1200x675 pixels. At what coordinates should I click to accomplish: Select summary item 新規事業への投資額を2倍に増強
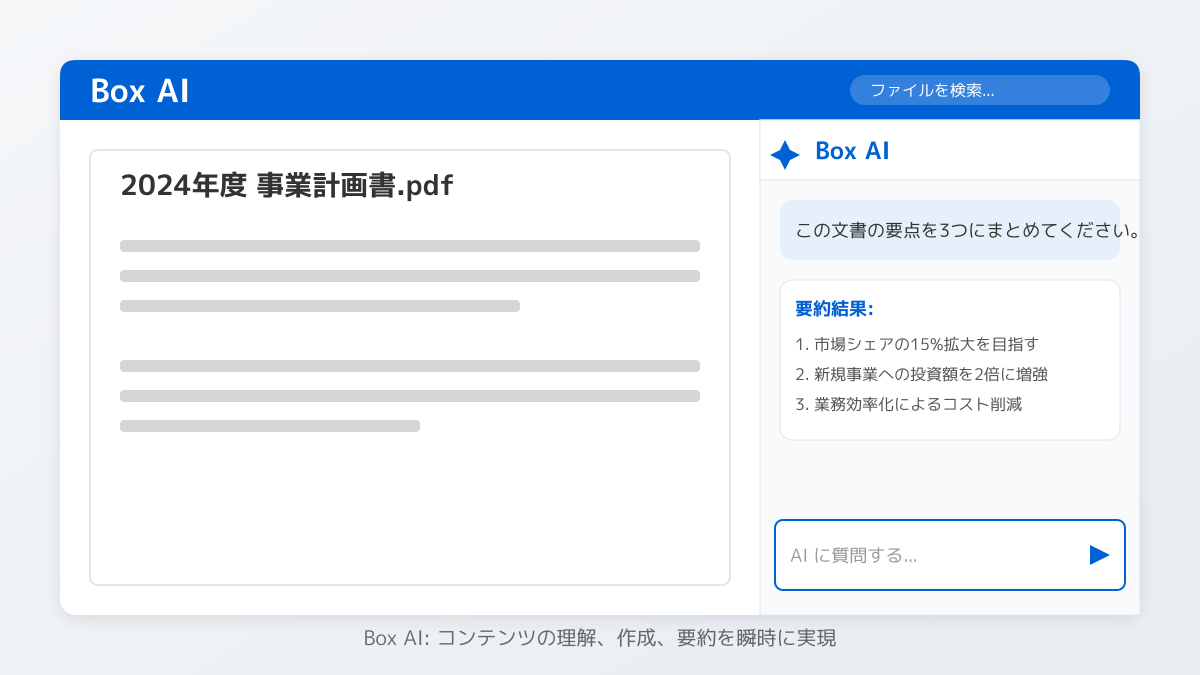921,374
